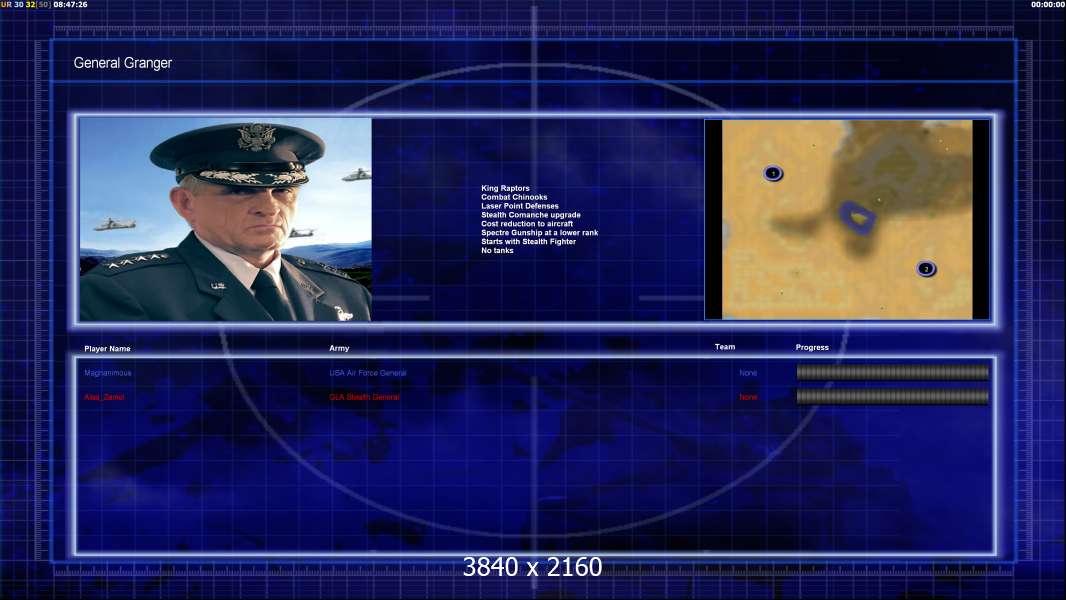Screen dimensions: 1066x600
Task: Click the 'Stealth Comanche upgrade' trait line
Action: point(531,215)
